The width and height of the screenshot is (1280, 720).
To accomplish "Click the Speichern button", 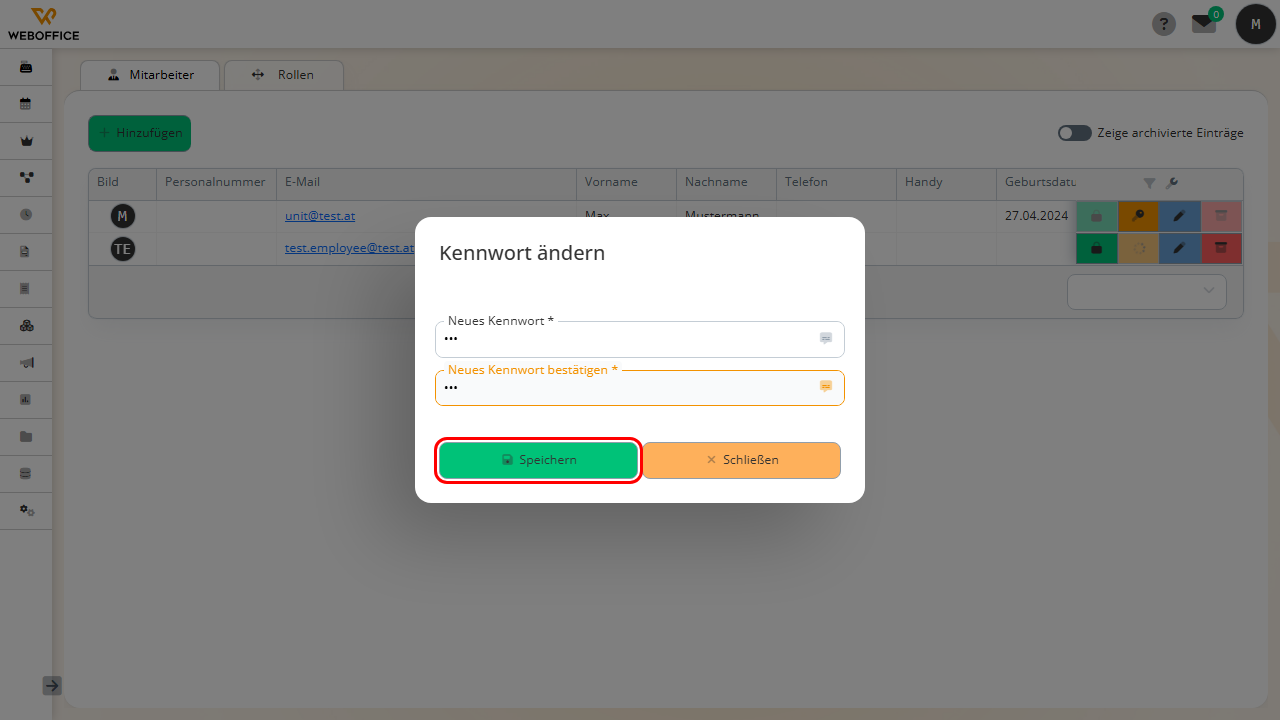I will tap(538, 460).
